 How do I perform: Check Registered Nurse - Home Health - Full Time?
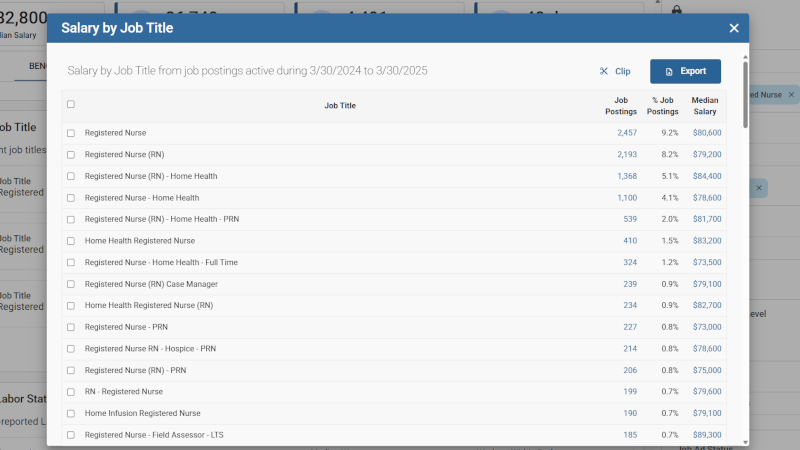click(x=71, y=262)
